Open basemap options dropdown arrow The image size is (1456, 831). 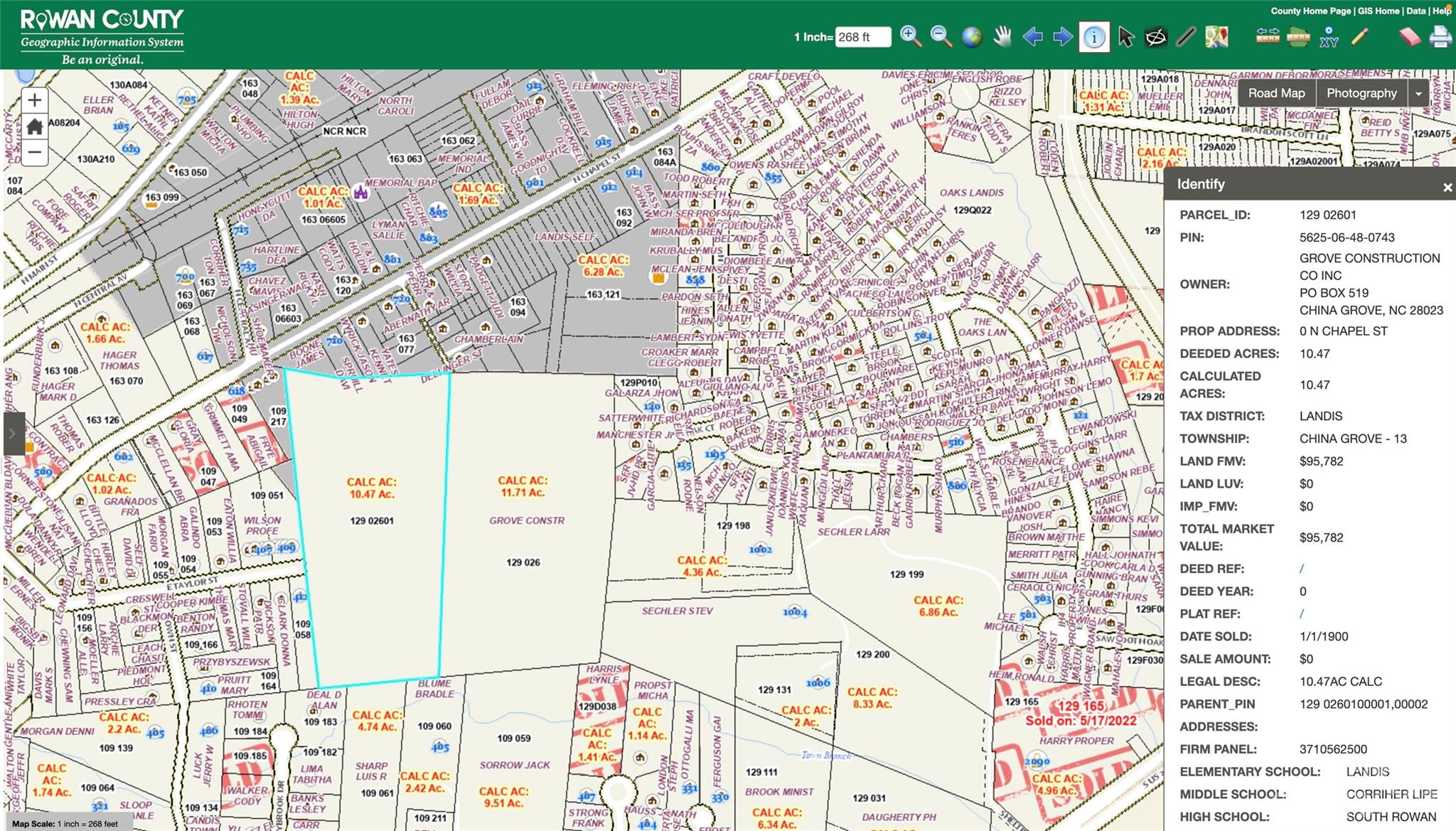(1418, 93)
